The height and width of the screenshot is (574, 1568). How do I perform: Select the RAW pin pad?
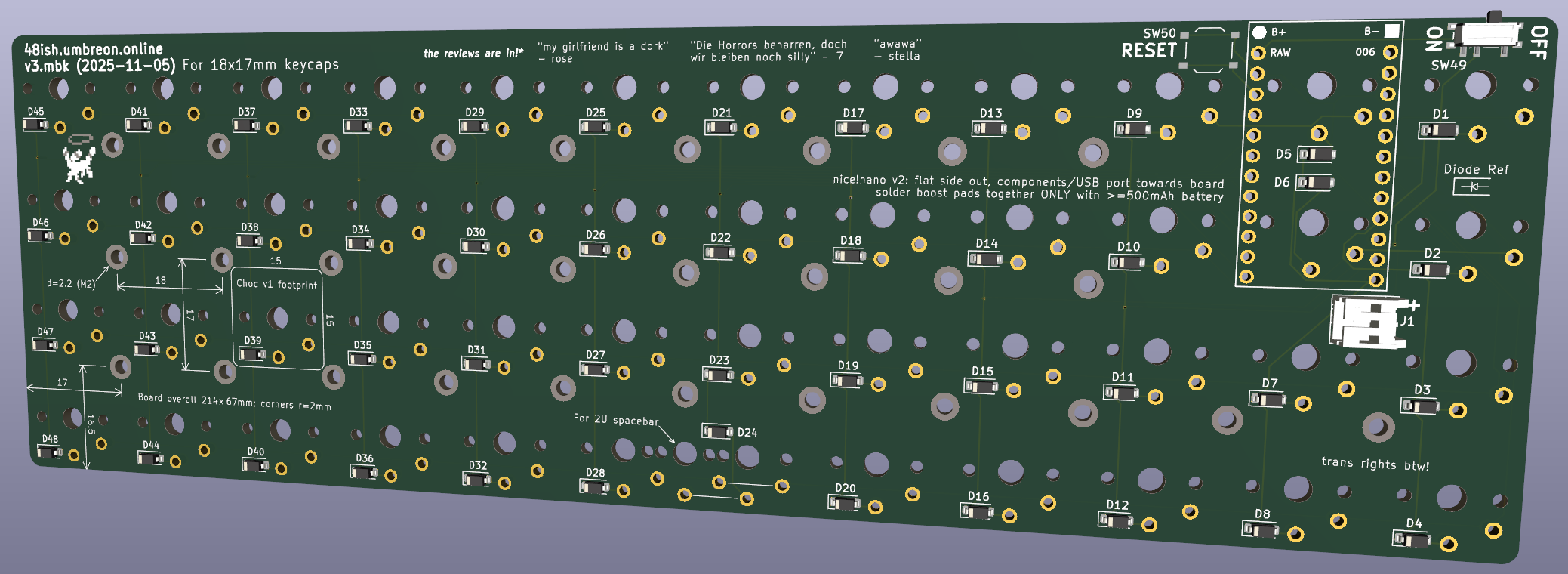click(1258, 53)
